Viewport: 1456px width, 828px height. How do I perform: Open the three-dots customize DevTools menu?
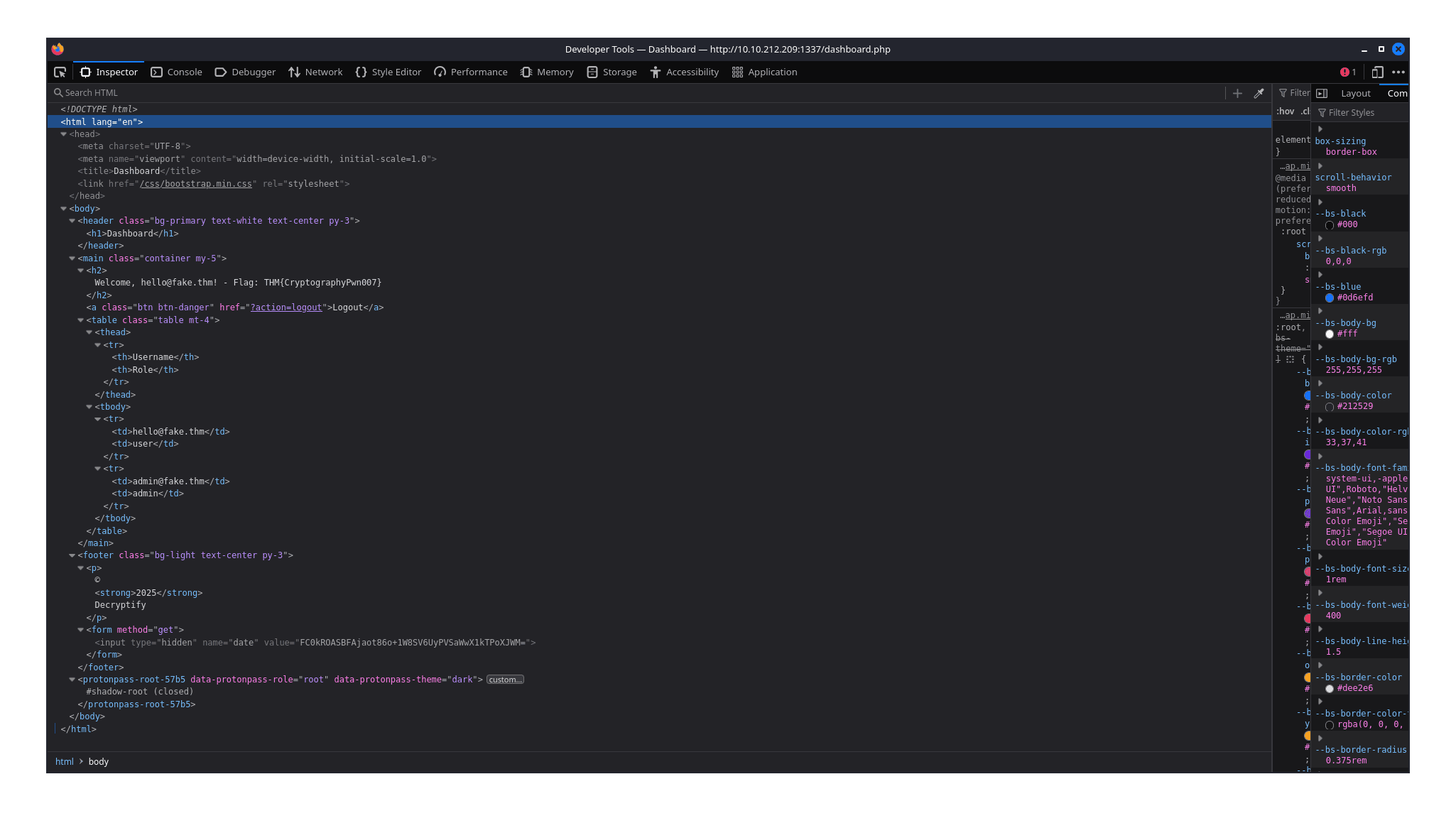(x=1398, y=72)
